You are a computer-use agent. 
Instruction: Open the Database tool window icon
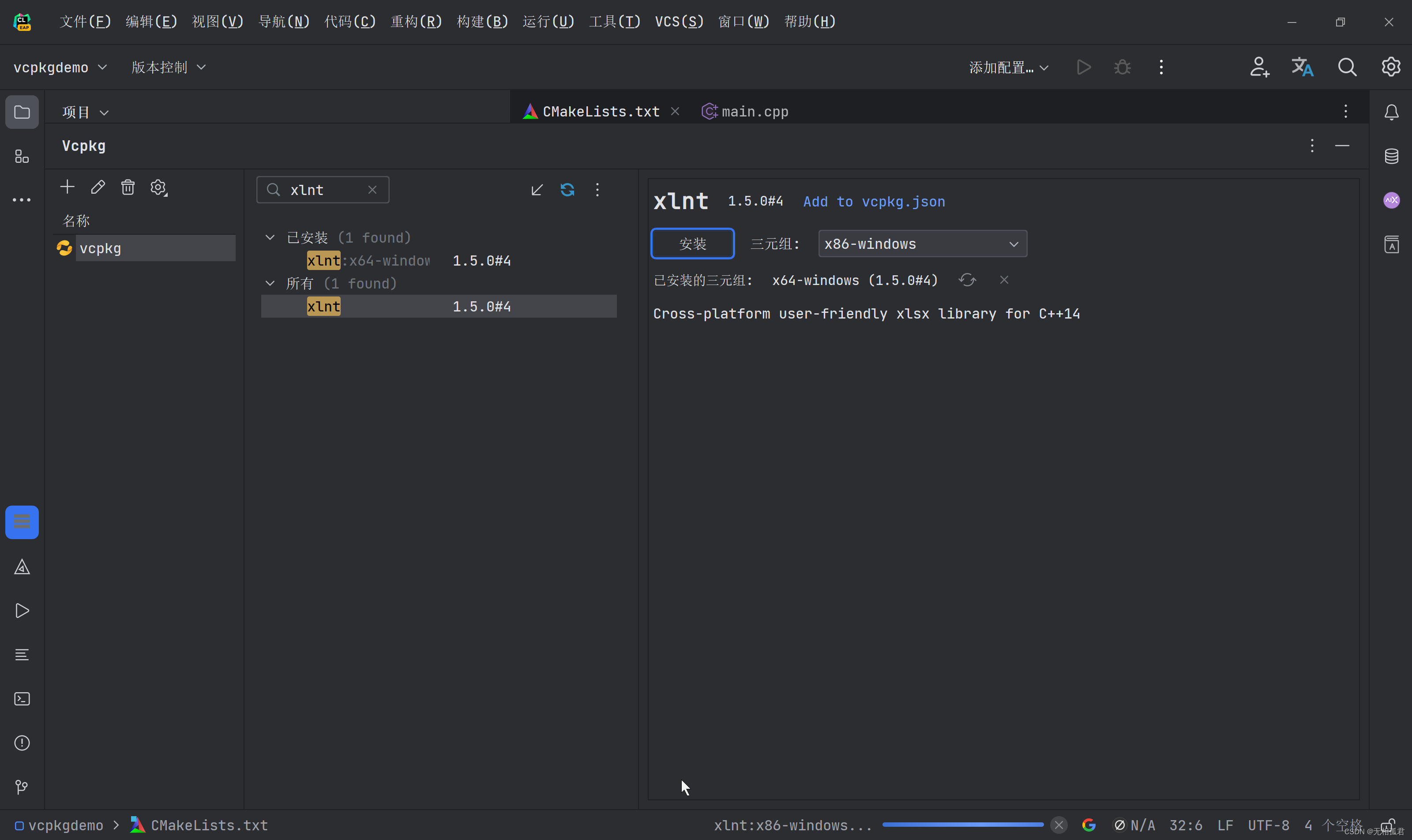click(x=1391, y=156)
